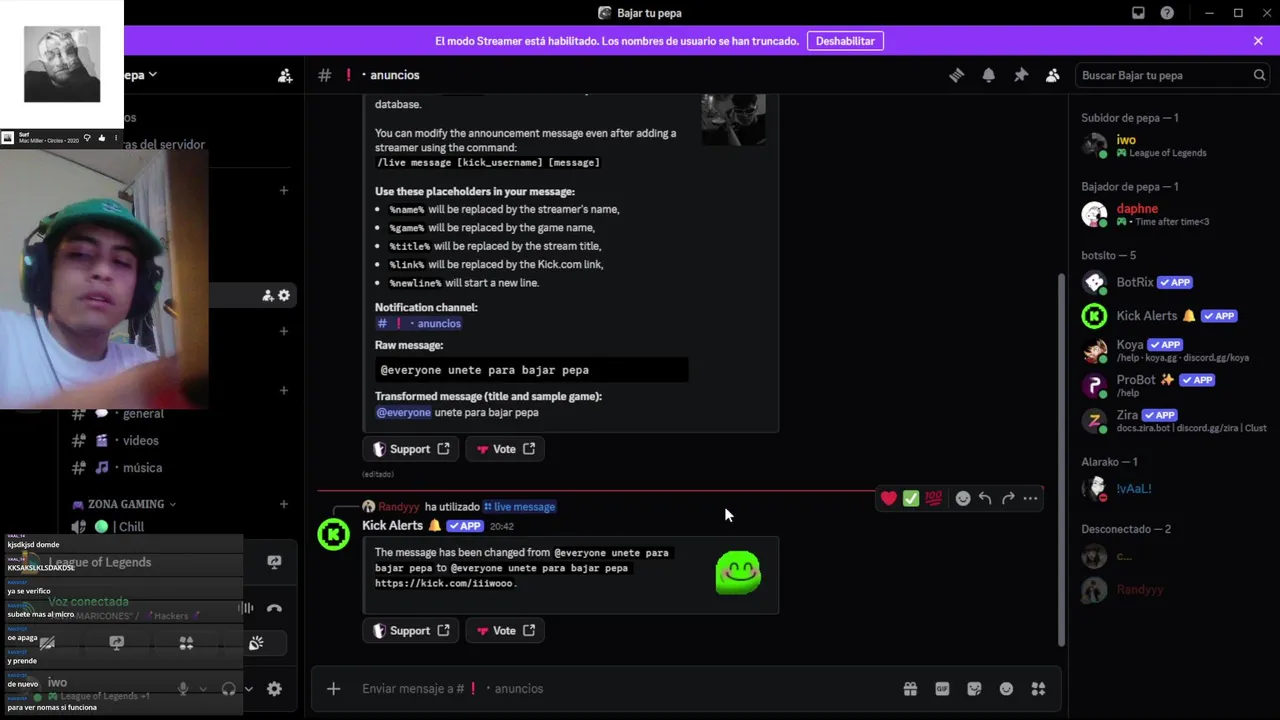Toggle the member list icon
1280x720 pixels.
(x=1053, y=75)
